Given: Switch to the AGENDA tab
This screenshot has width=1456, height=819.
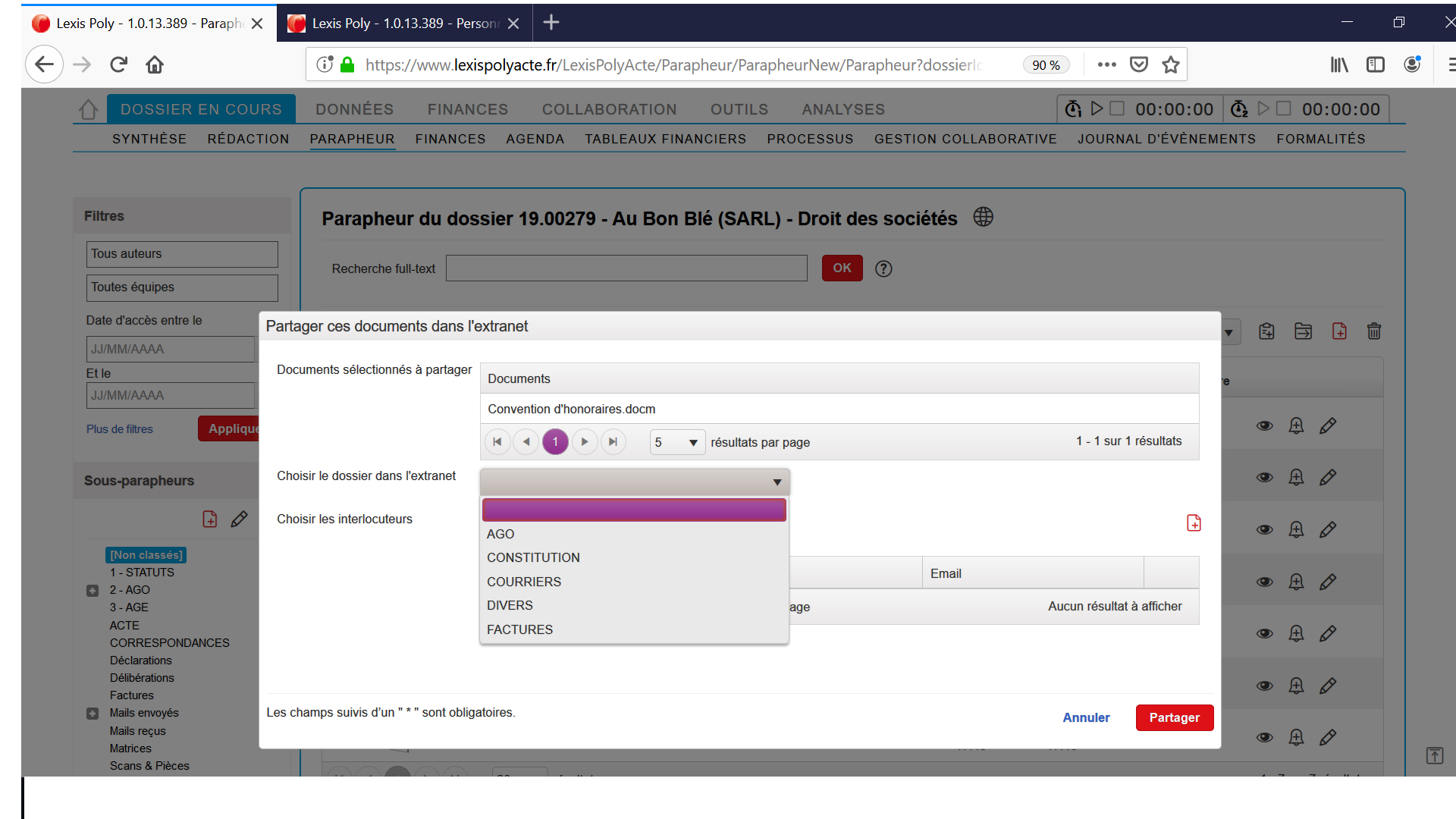Looking at the screenshot, I should pyautogui.click(x=535, y=140).
